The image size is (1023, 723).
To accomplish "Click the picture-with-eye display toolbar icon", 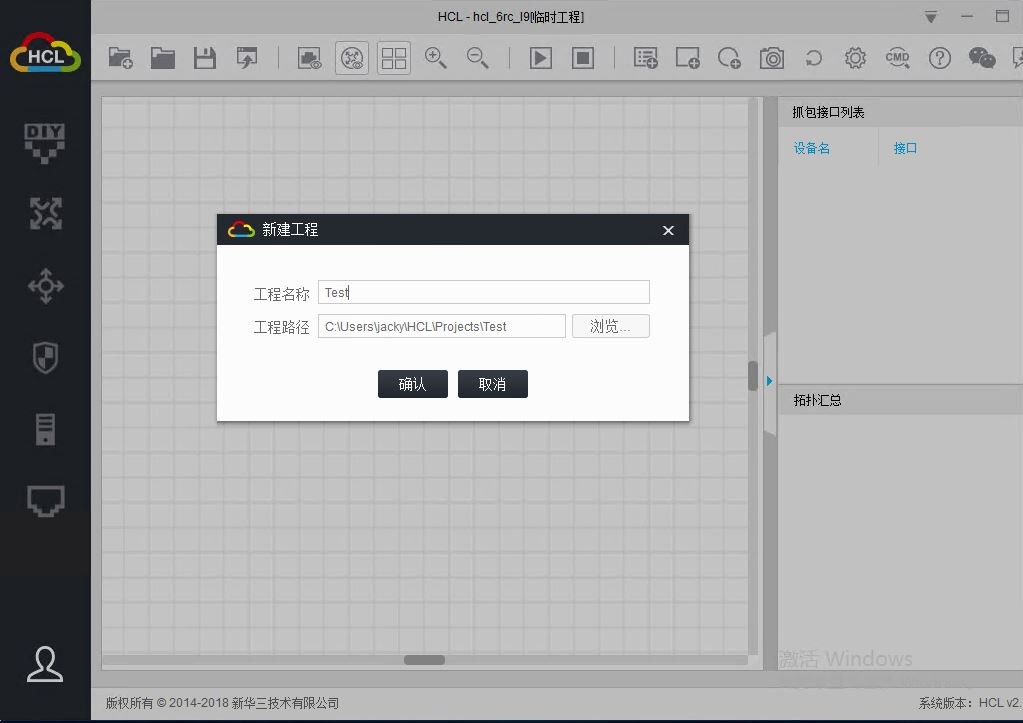I will tap(310, 58).
